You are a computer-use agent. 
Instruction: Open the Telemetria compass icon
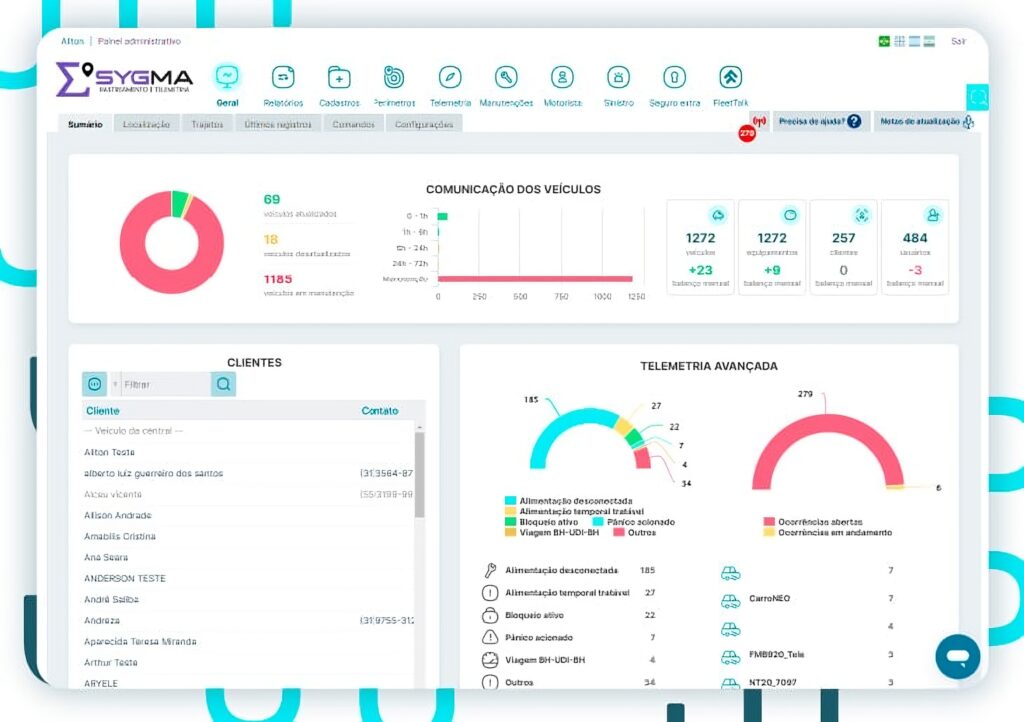(449, 78)
